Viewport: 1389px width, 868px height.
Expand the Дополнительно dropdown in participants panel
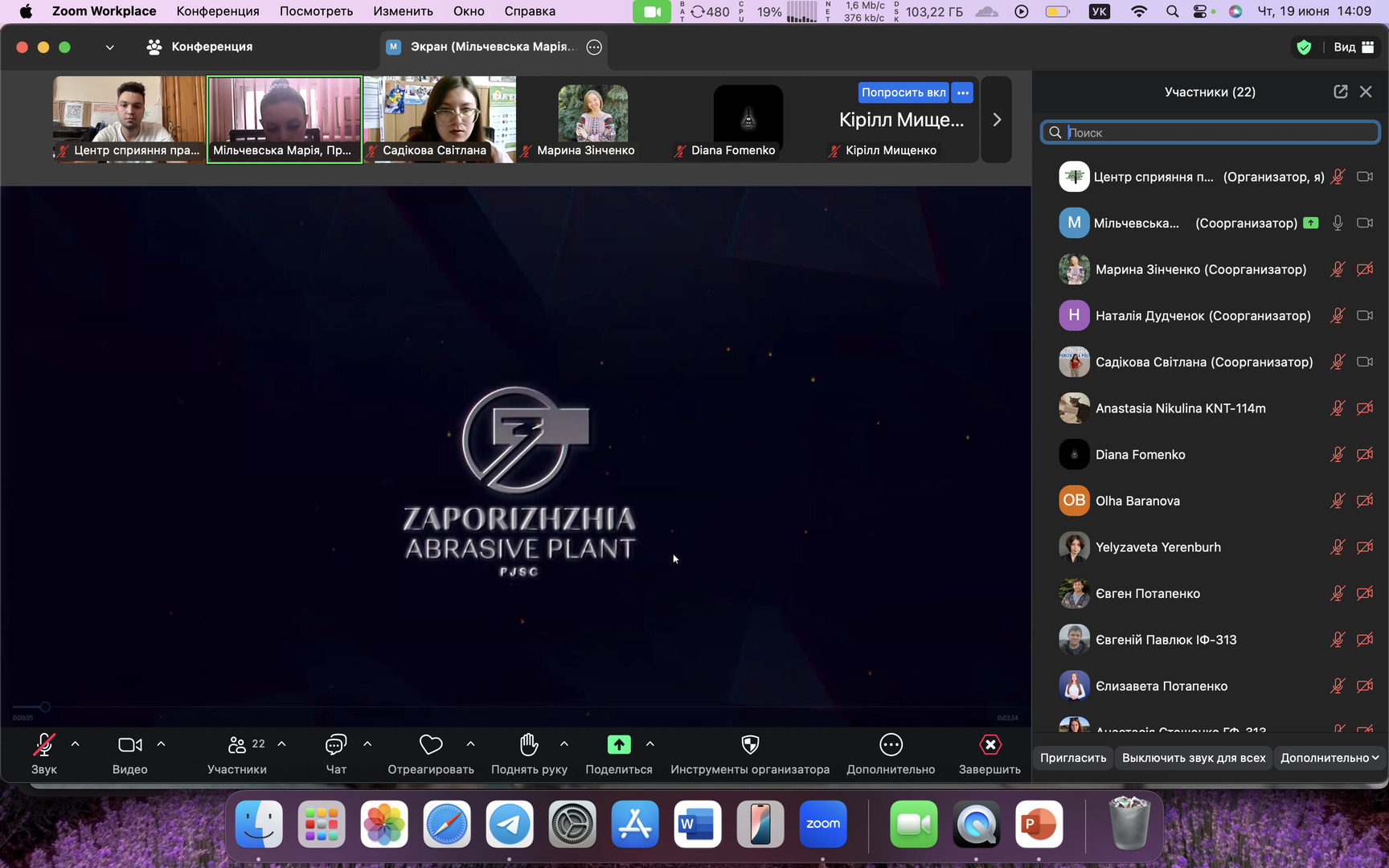(1329, 758)
